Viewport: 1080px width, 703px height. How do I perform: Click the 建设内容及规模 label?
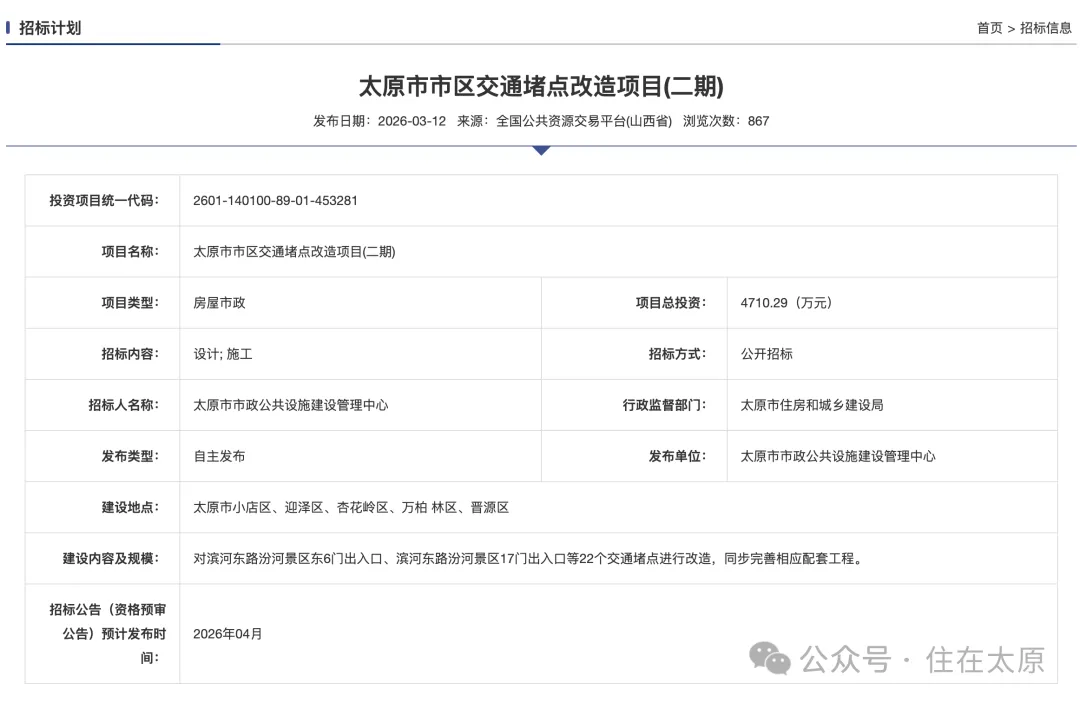[111, 558]
